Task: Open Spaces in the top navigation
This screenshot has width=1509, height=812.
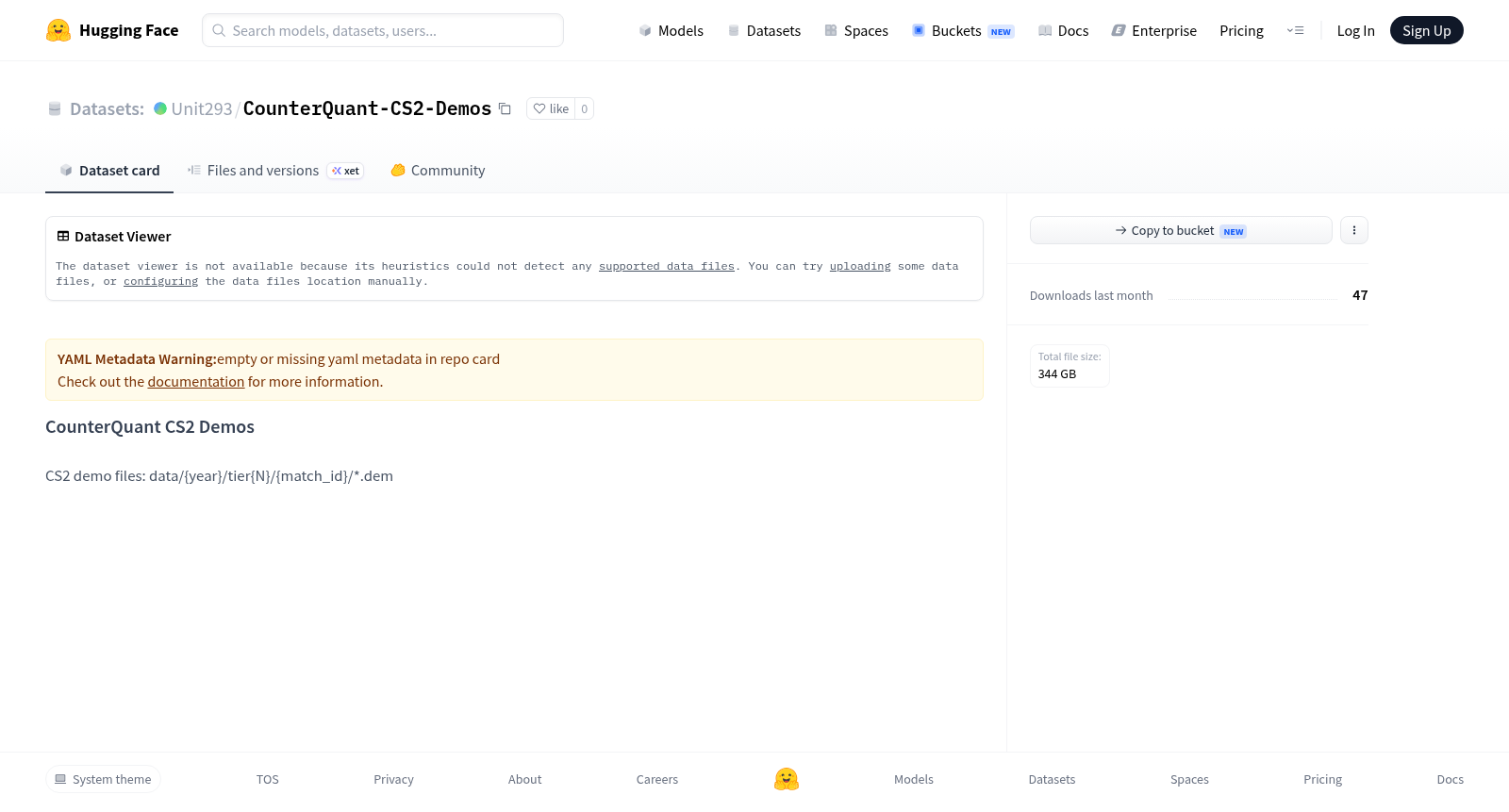Action: click(856, 30)
